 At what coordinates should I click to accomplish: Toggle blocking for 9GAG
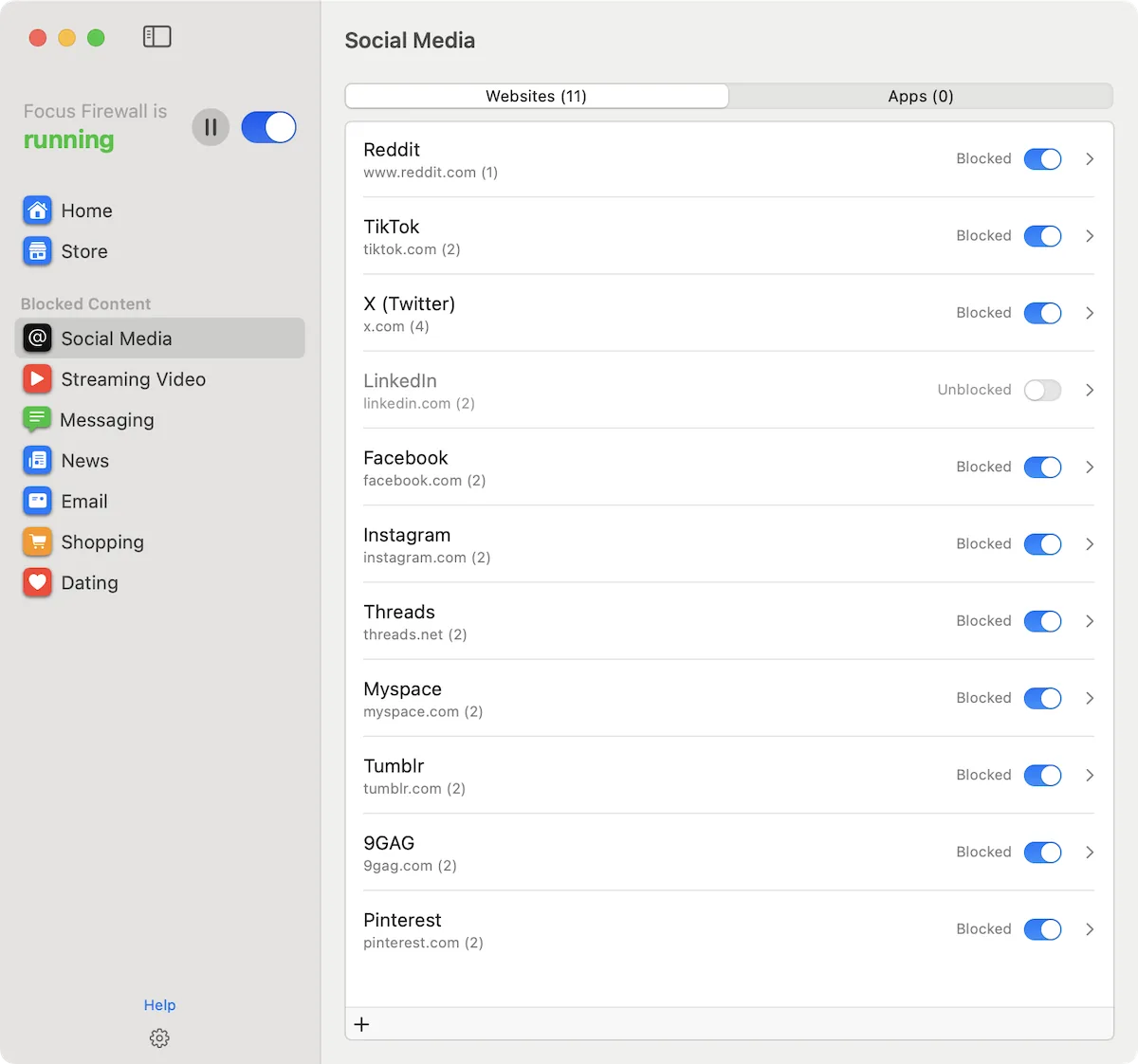[x=1042, y=853]
